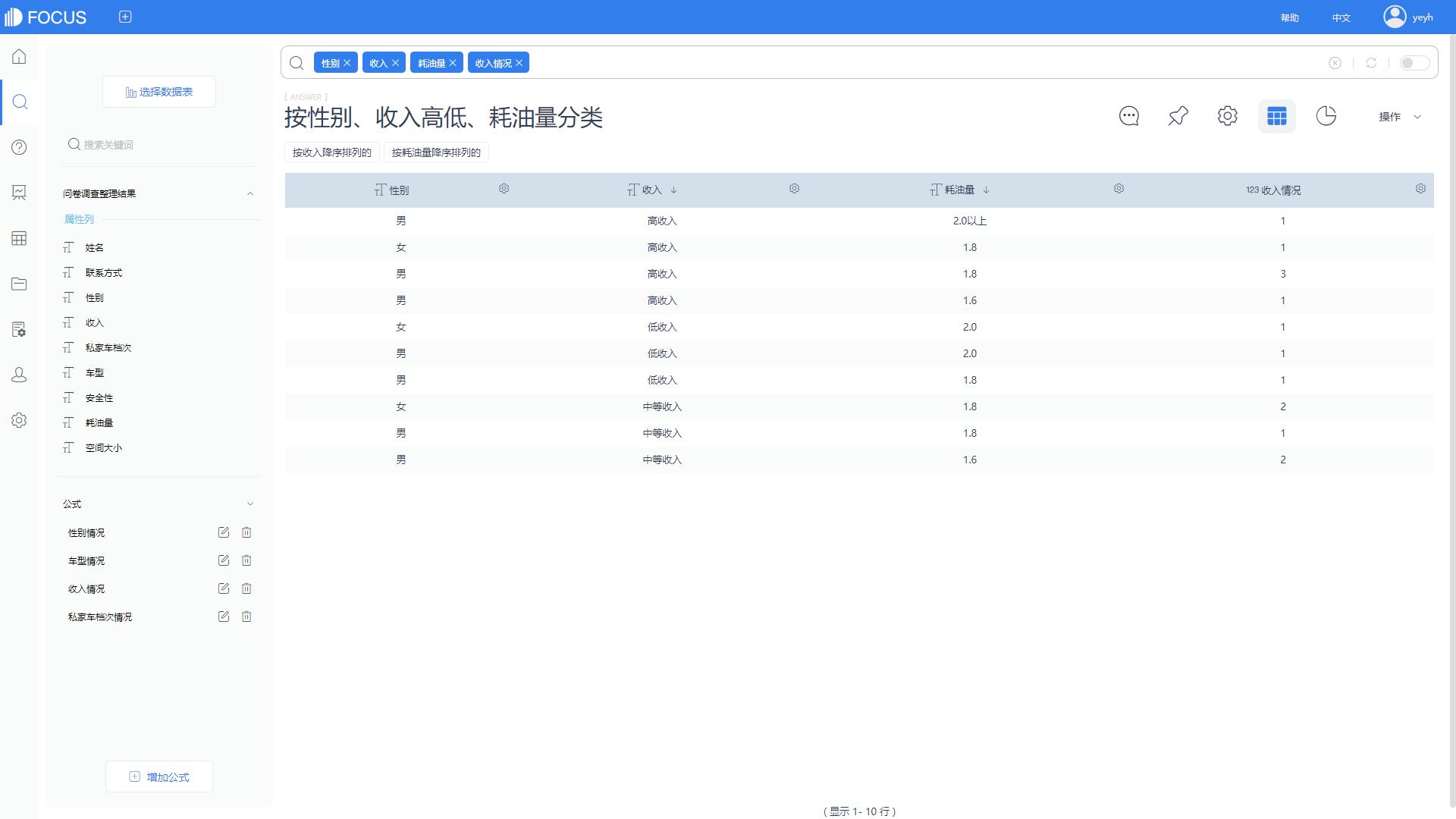The image size is (1456, 819).
Task: Collapse the 问卷调查整理结果 table section
Action: click(x=250, y=193)
